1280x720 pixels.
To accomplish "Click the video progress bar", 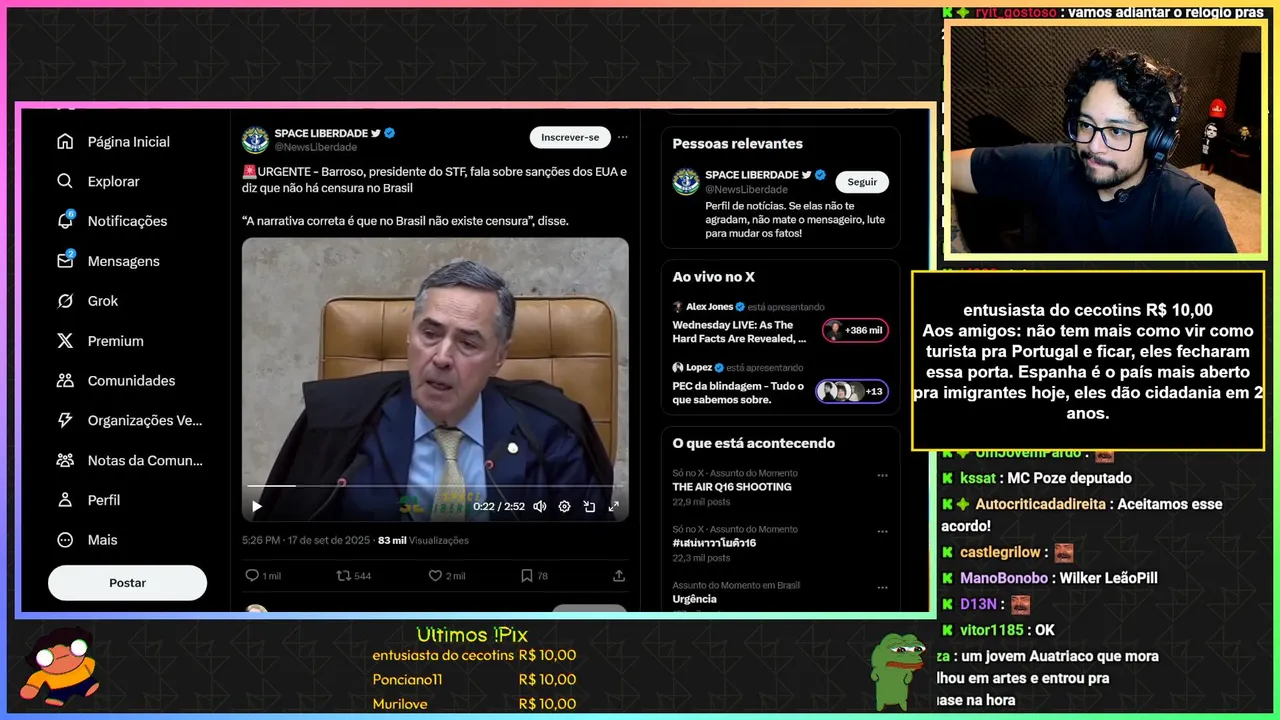I will [435, 486].
